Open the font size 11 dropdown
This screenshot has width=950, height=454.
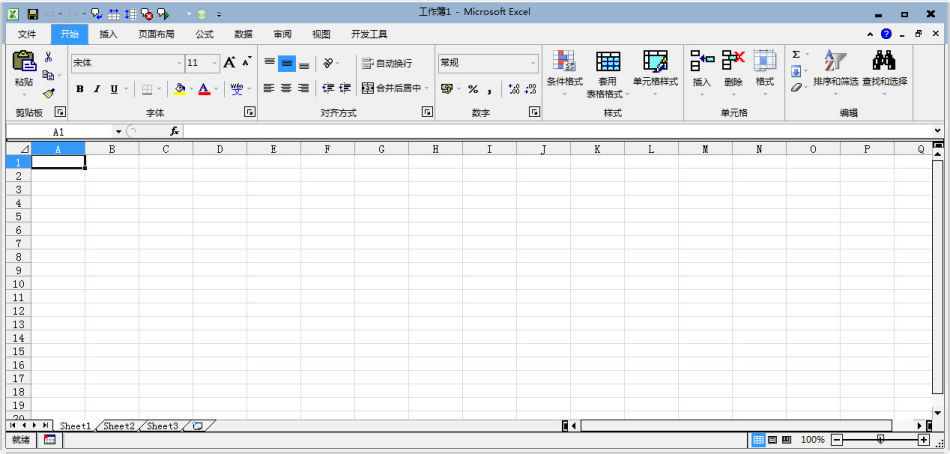(215, 63)
